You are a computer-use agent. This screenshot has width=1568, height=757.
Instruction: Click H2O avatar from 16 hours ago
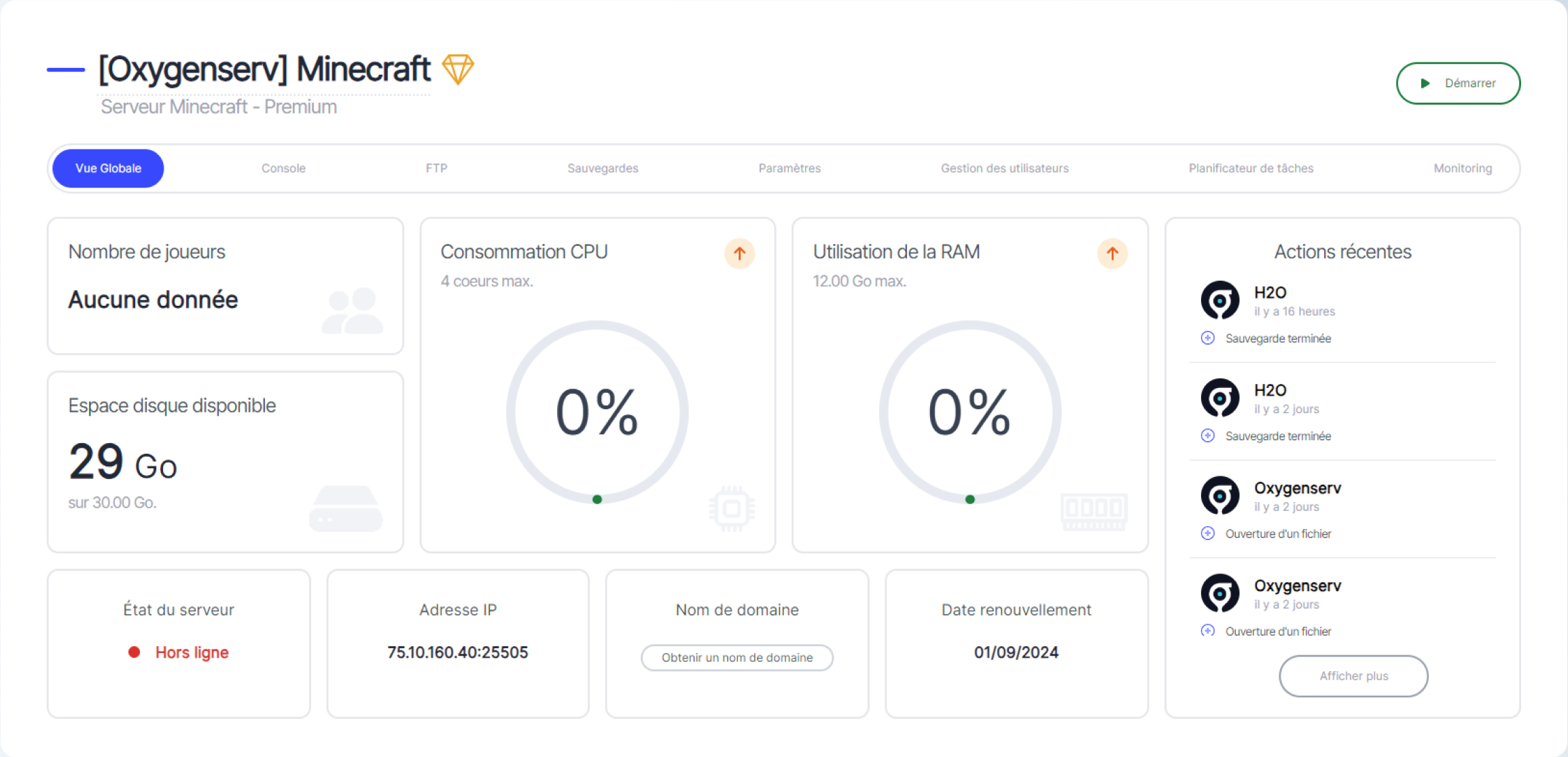(x=1220, y=300)
